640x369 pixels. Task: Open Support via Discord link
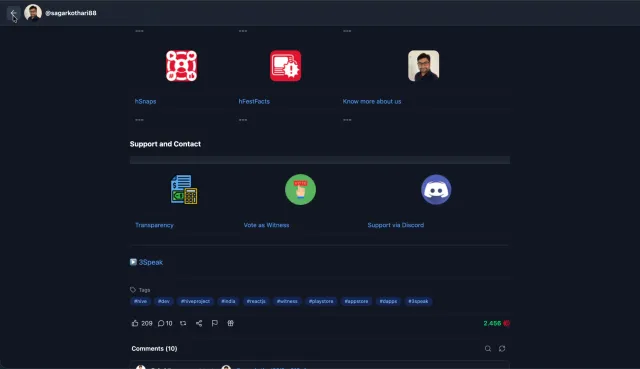[396, 225]
